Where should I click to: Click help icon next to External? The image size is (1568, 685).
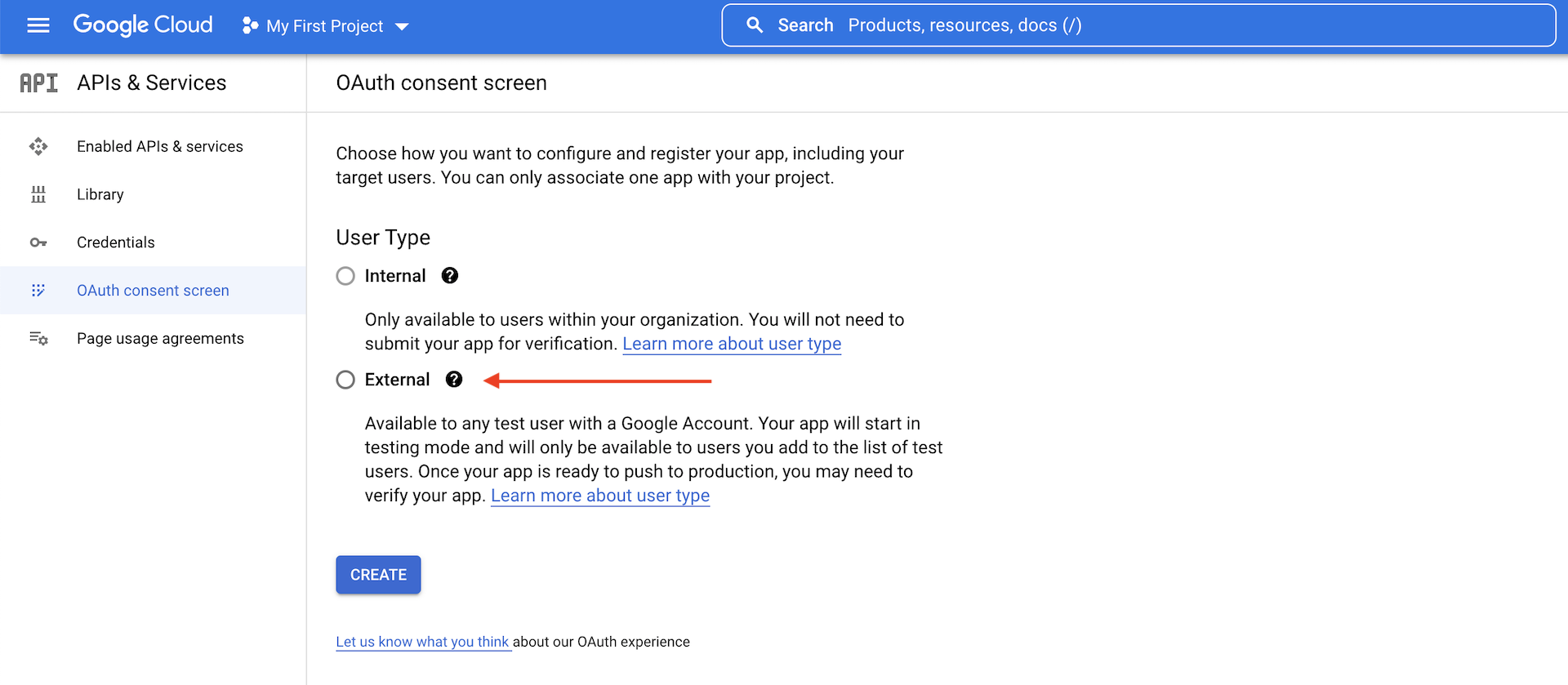tap(454, 380)
